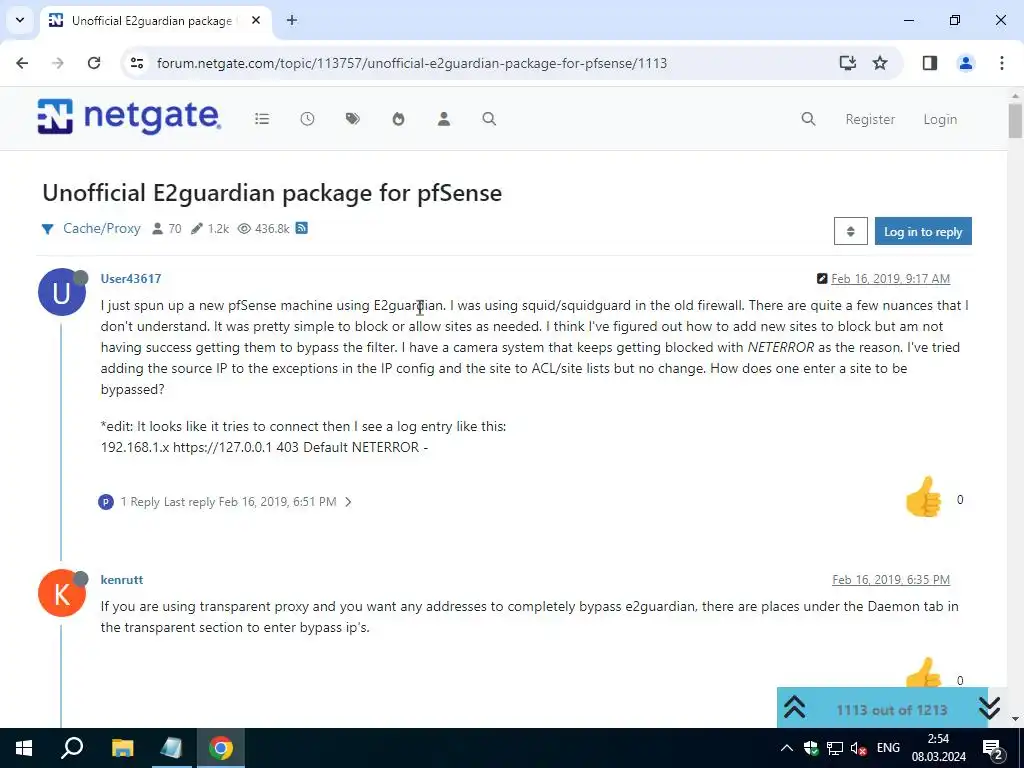
Task: Reload the page with refresh icon
Action: point(94,63)
